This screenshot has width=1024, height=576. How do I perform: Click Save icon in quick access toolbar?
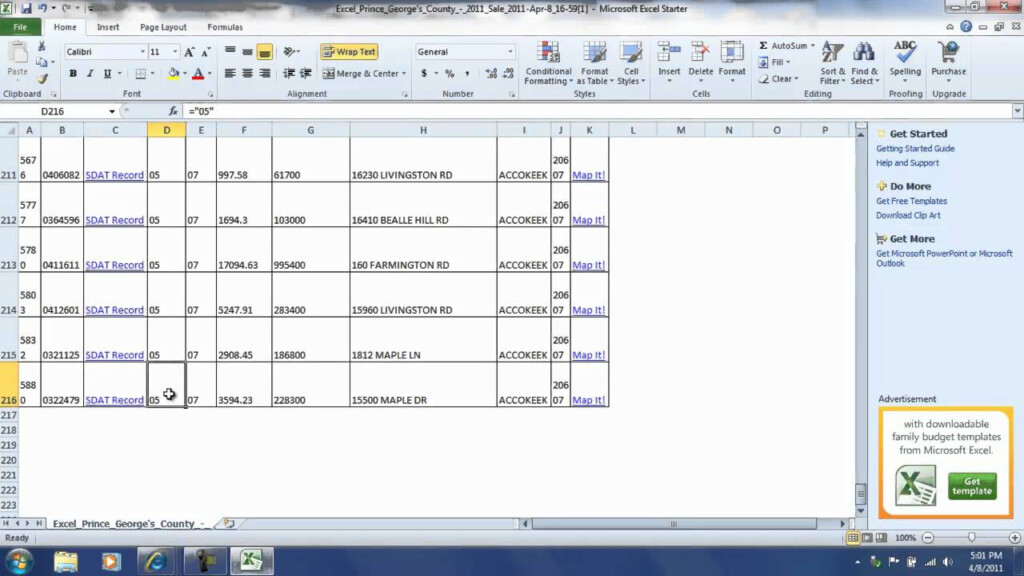point(26,8)
